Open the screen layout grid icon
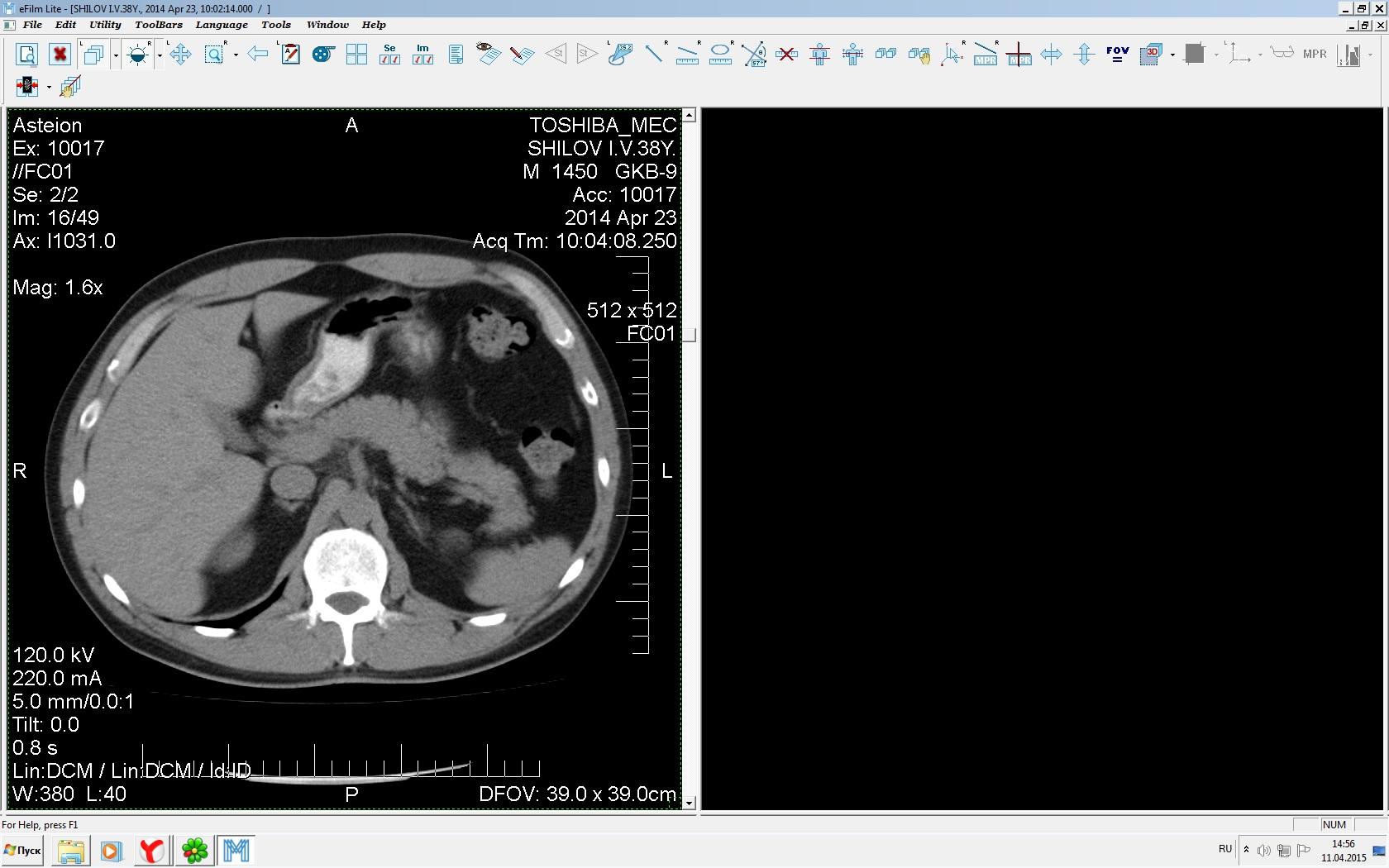Screen dimensions: 1389x868 [x=356, y=55]
